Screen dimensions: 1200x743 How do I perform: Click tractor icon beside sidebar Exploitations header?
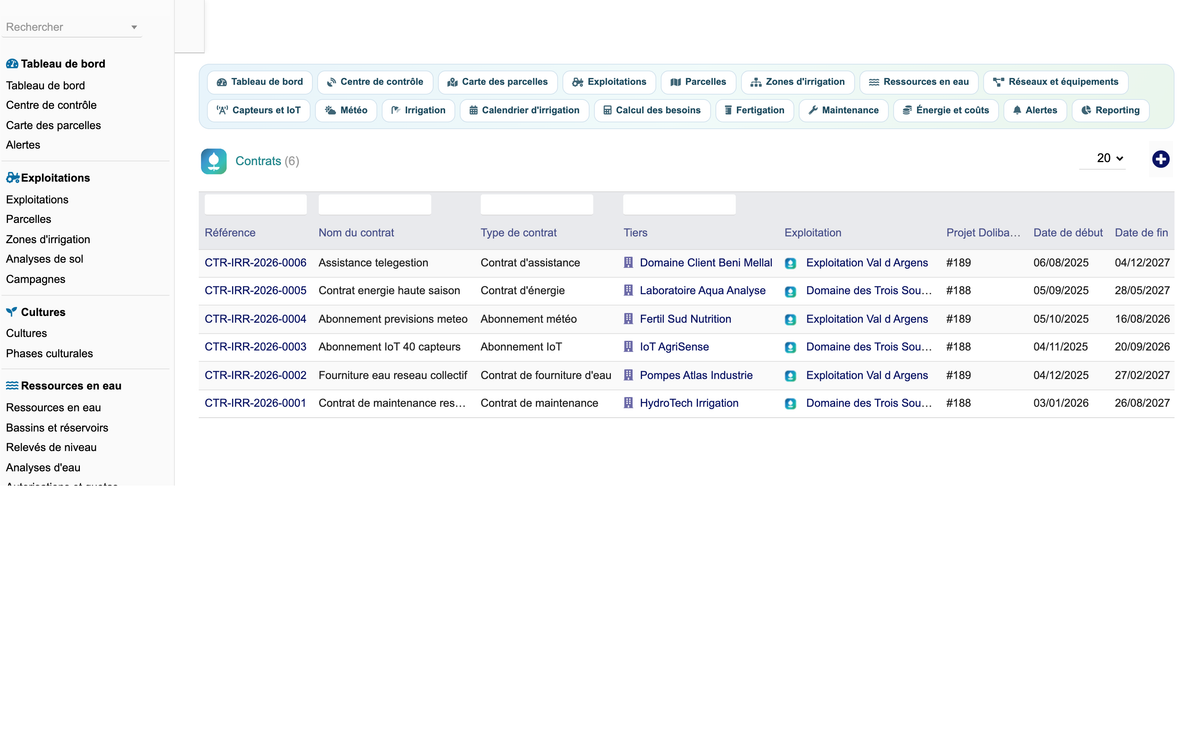pyautogui.click(x=13, y=178)
